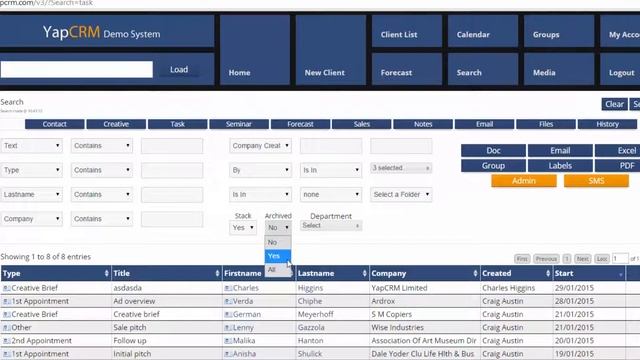
Task: Click the icon beside 1st Appointment Ad overview
Action: click(x=7, y=301)
